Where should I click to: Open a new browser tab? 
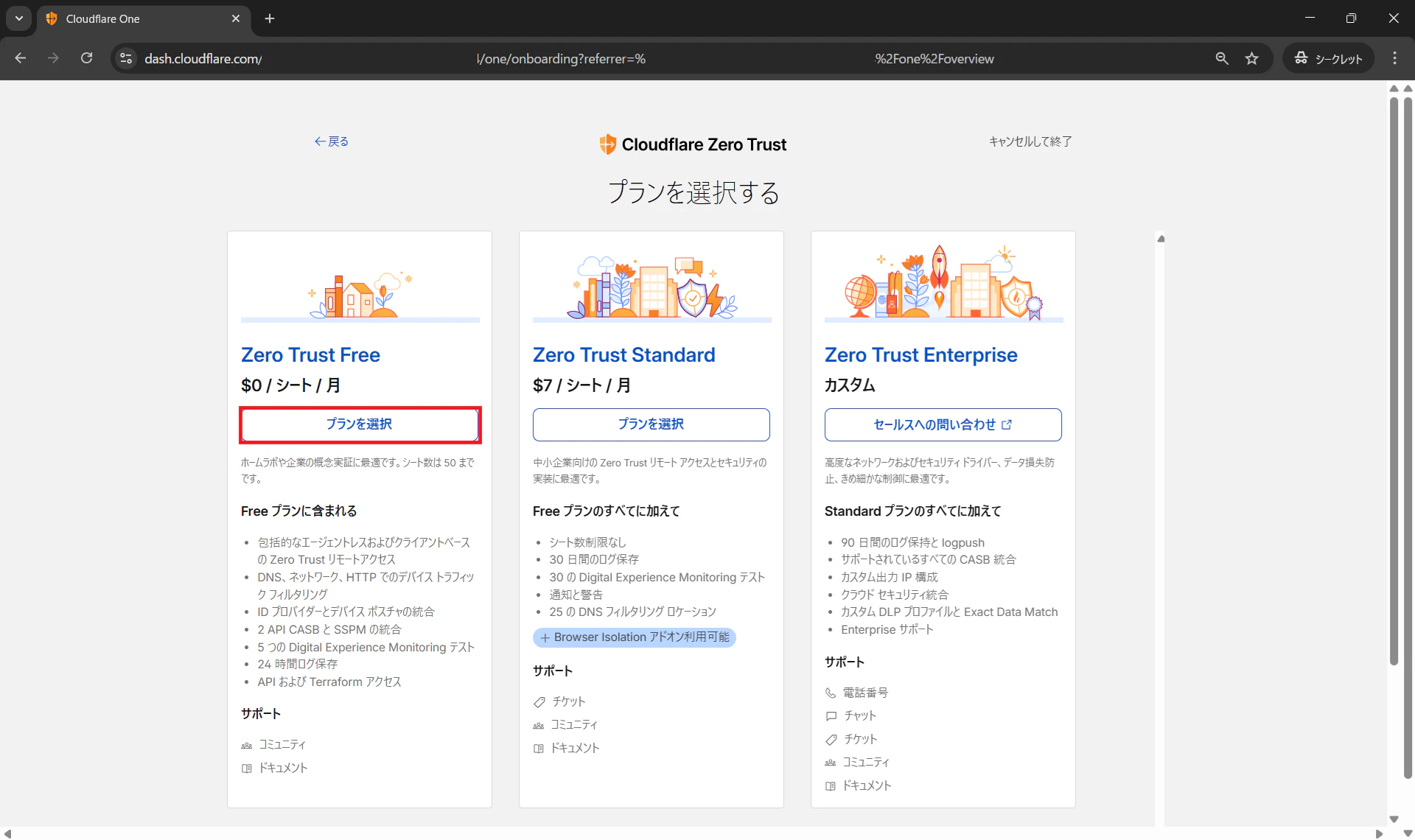(x=270, y=18)
